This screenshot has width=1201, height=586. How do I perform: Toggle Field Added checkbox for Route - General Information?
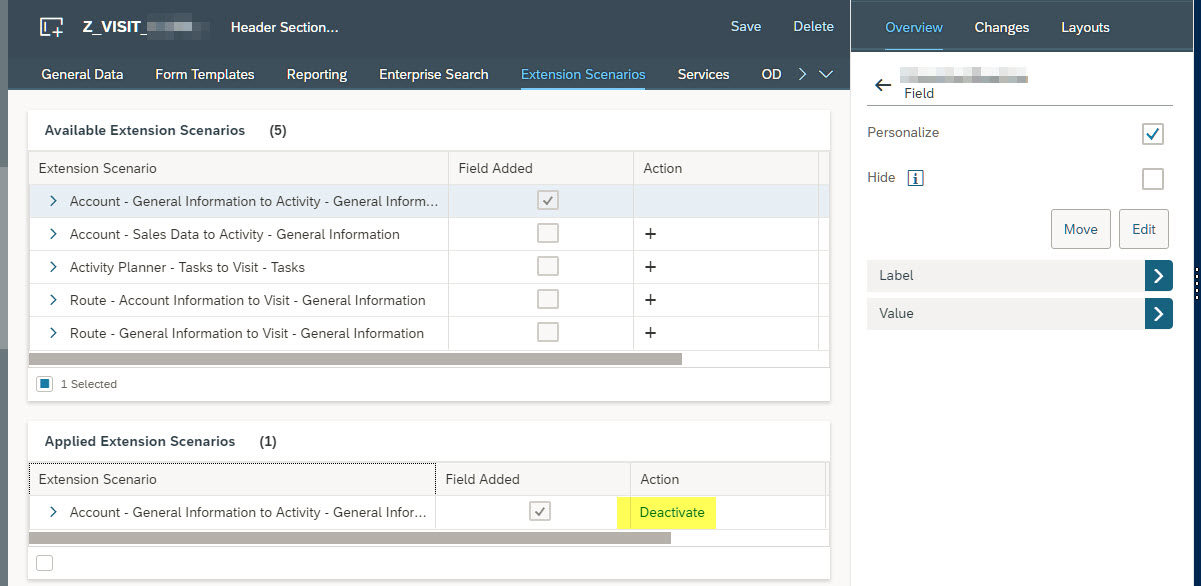click(548, 333)
